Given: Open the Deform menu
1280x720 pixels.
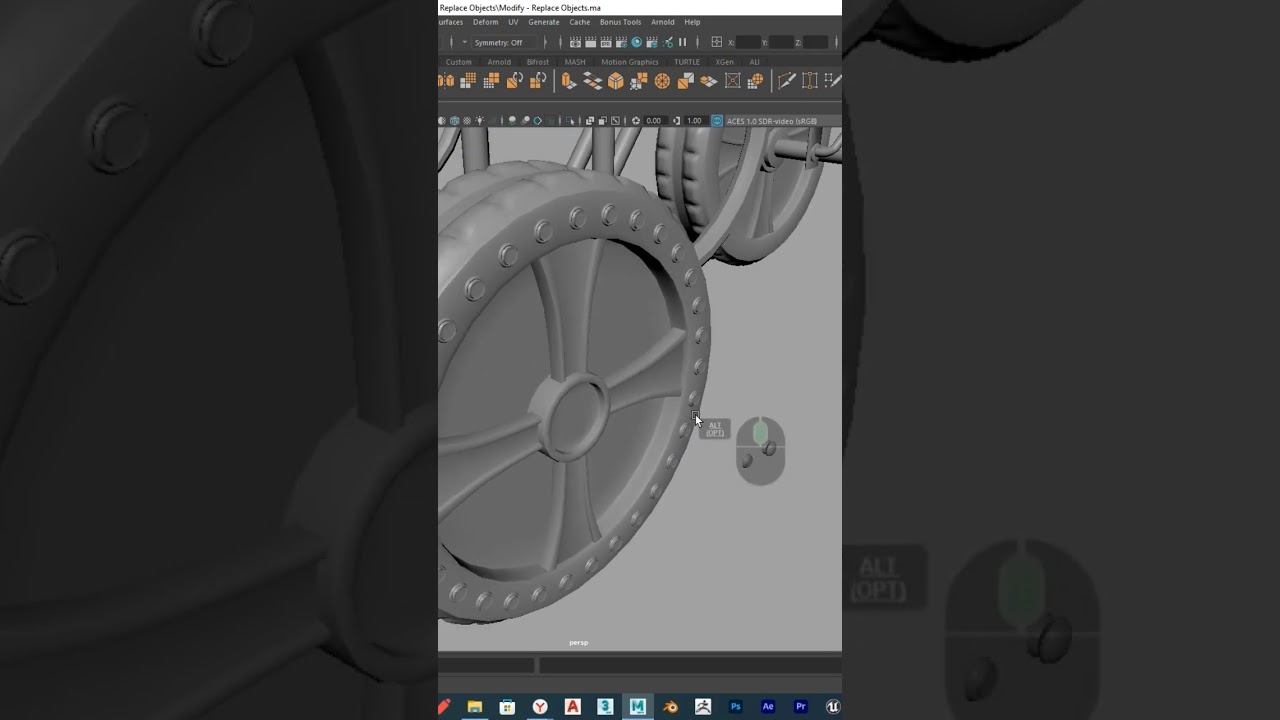Looking at the screenshot, I should pos(485,22).
